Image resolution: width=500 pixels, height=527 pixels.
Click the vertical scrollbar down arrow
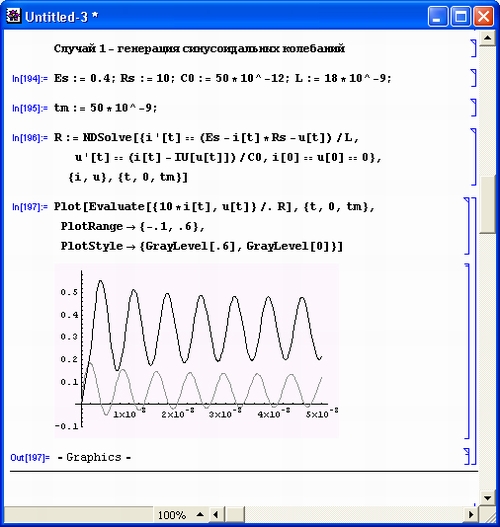coord(488,498)
